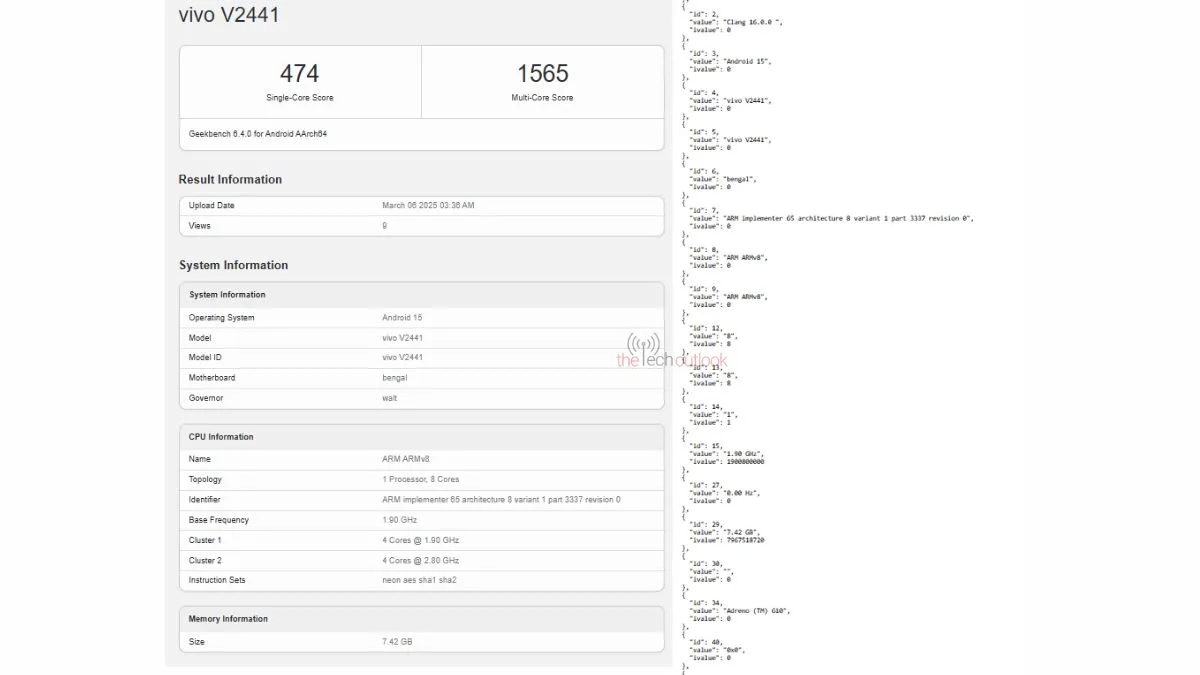Image resolution: width=1200 pixels, height=675 pixels.
Task: Select '4 Cores @ 1.90 GHz' value
Action: [x=421, y=540]
